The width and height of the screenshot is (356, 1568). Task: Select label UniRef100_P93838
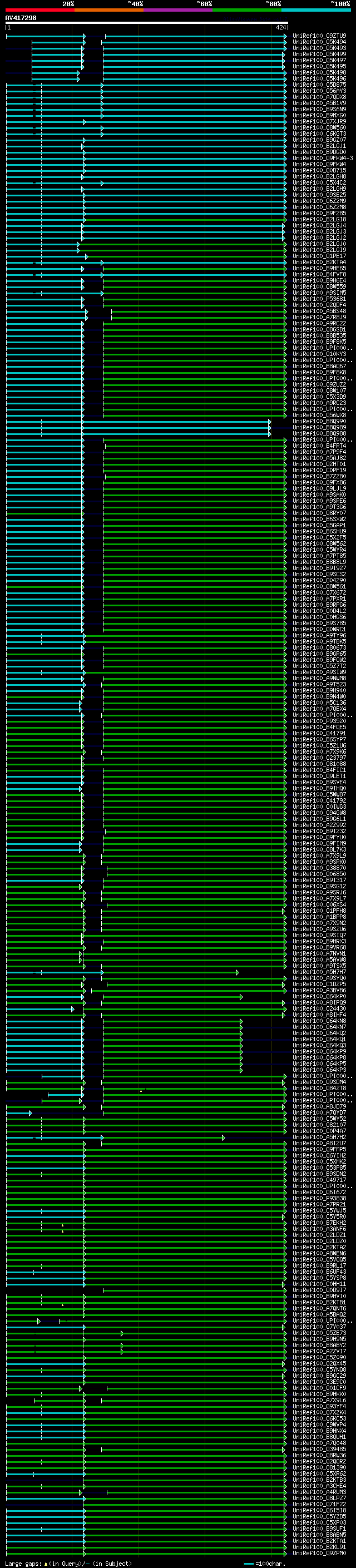pyautogui.click(x=319, y=1199)
